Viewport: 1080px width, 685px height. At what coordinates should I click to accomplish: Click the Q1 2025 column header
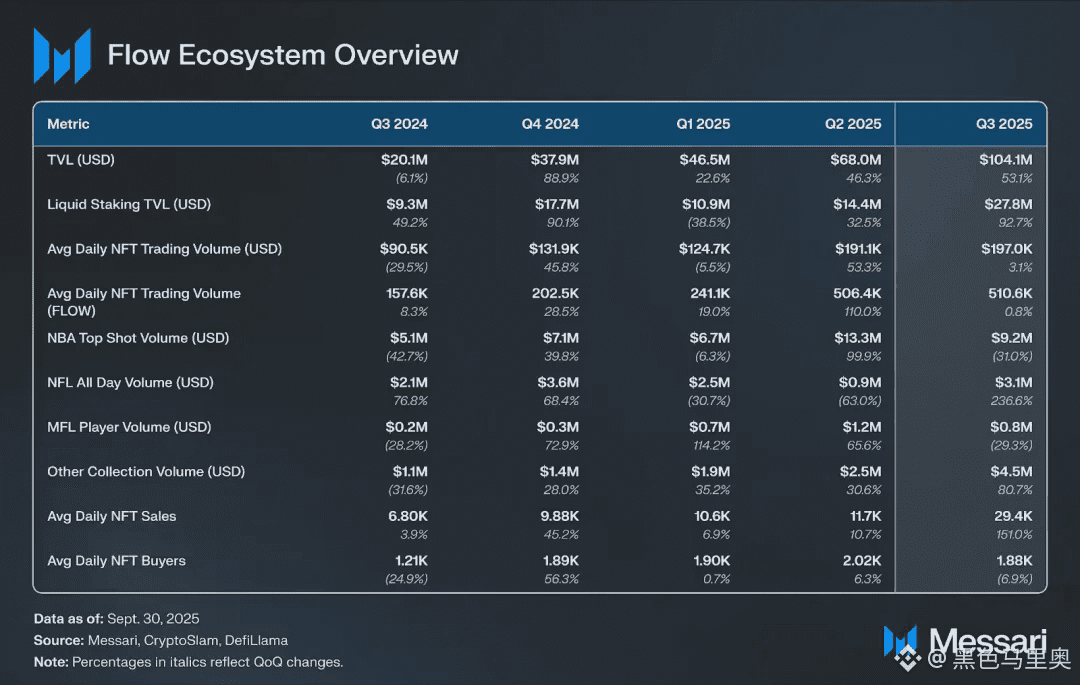[703, 124]
